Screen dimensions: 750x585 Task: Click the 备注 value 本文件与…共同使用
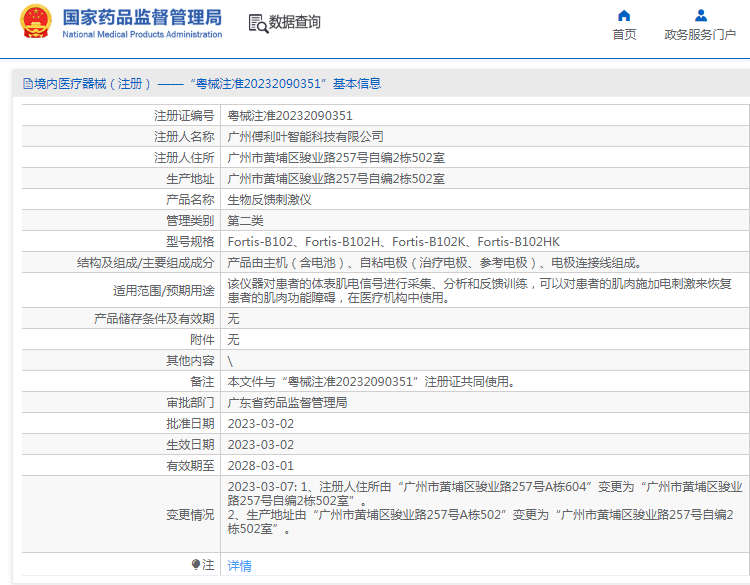point(371,382)
